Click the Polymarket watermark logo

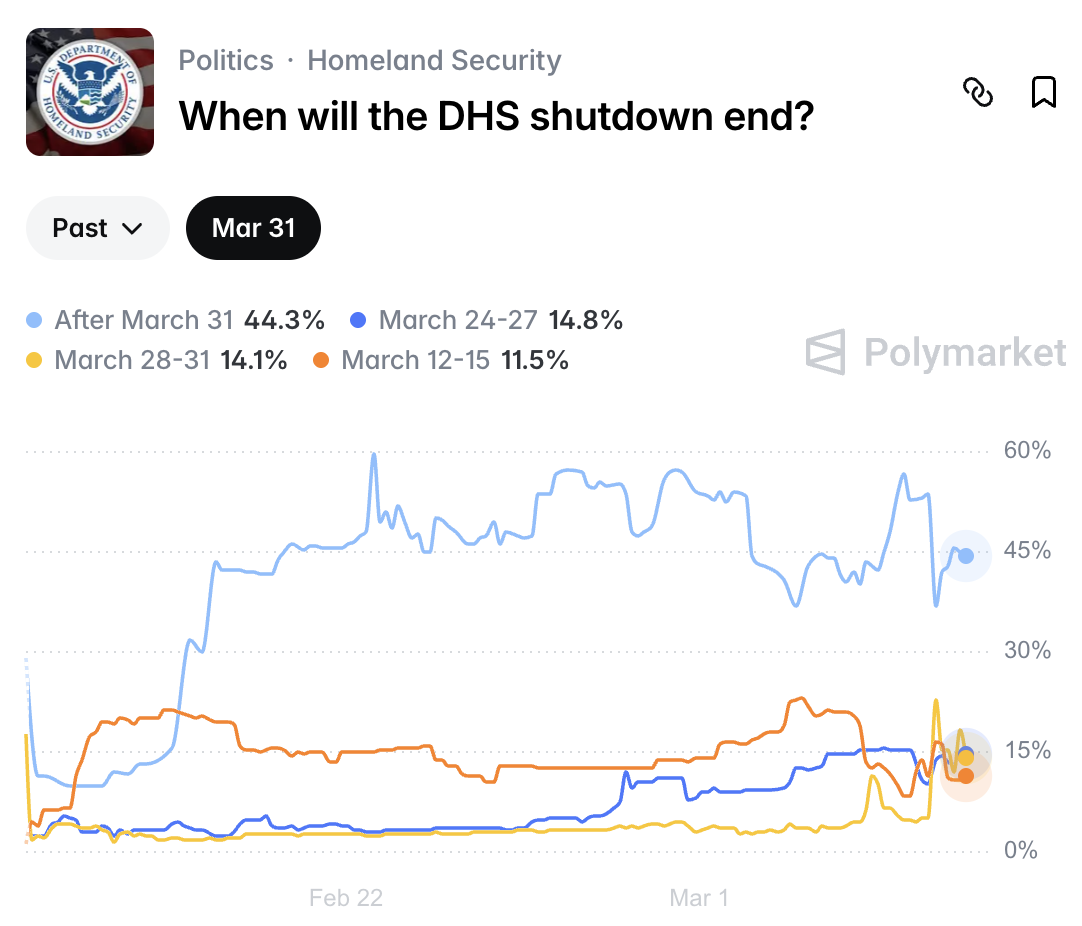tap(936, 352)
